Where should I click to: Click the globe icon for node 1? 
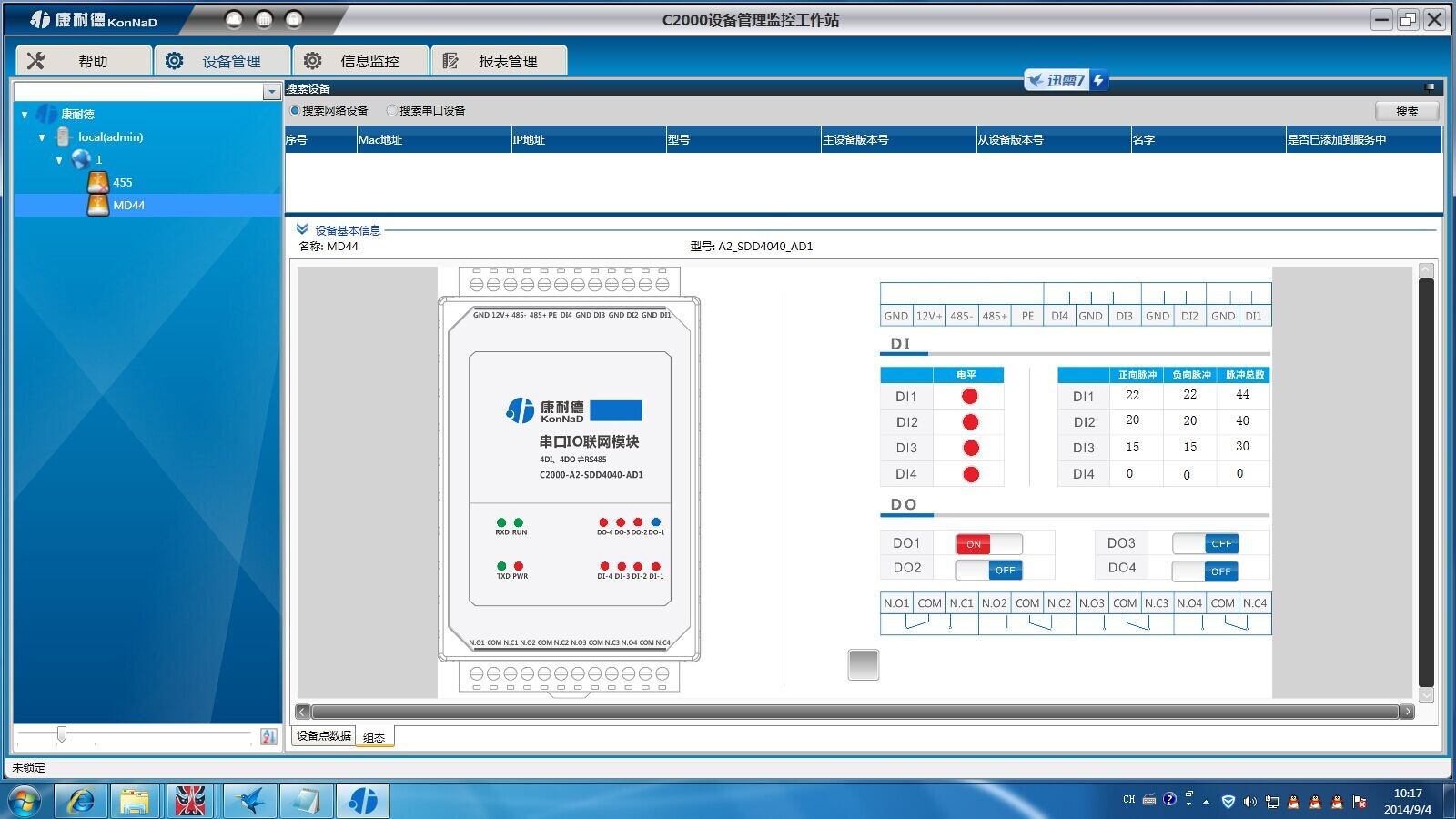[x=81, y=159]
